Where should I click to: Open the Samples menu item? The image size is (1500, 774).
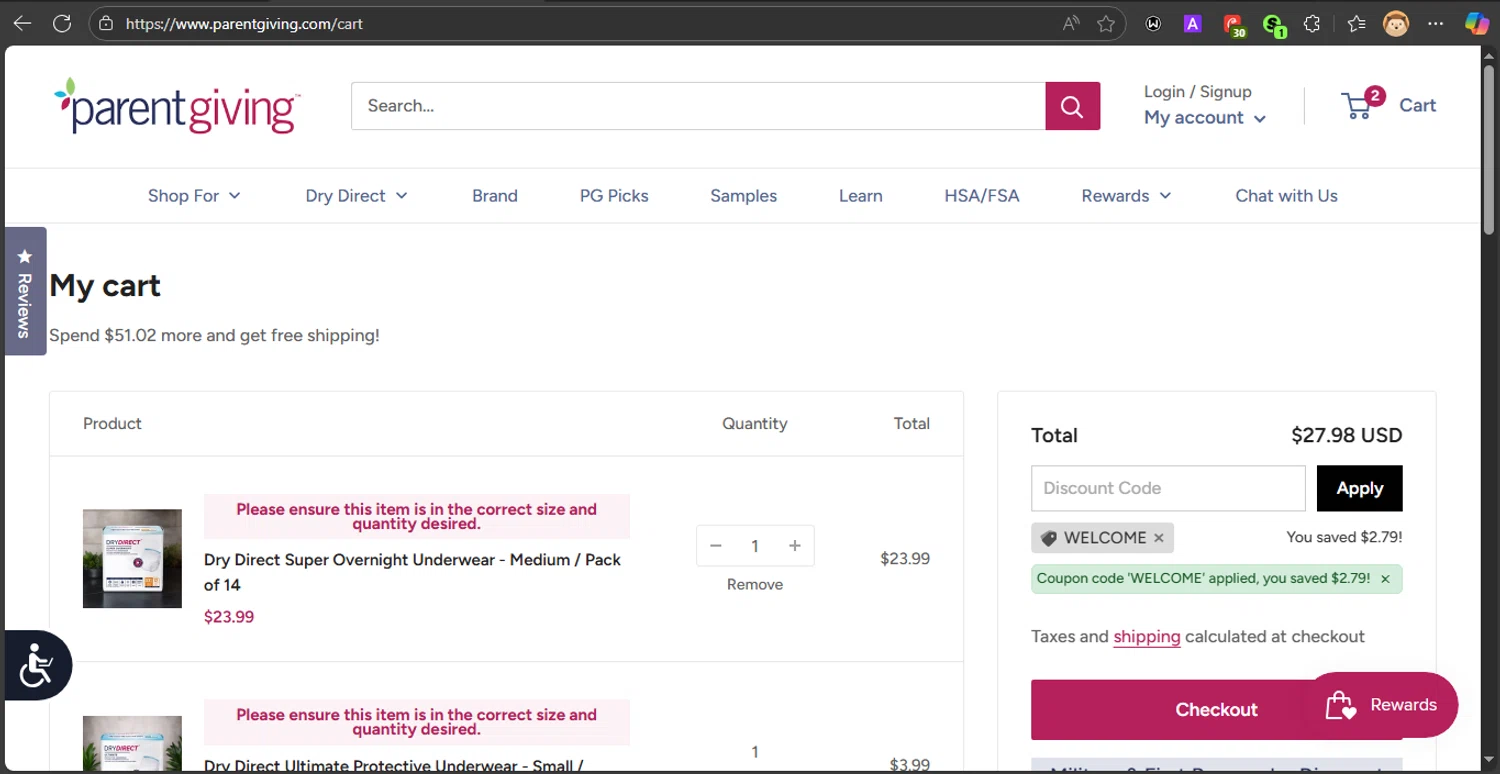(x=743, y=196)
